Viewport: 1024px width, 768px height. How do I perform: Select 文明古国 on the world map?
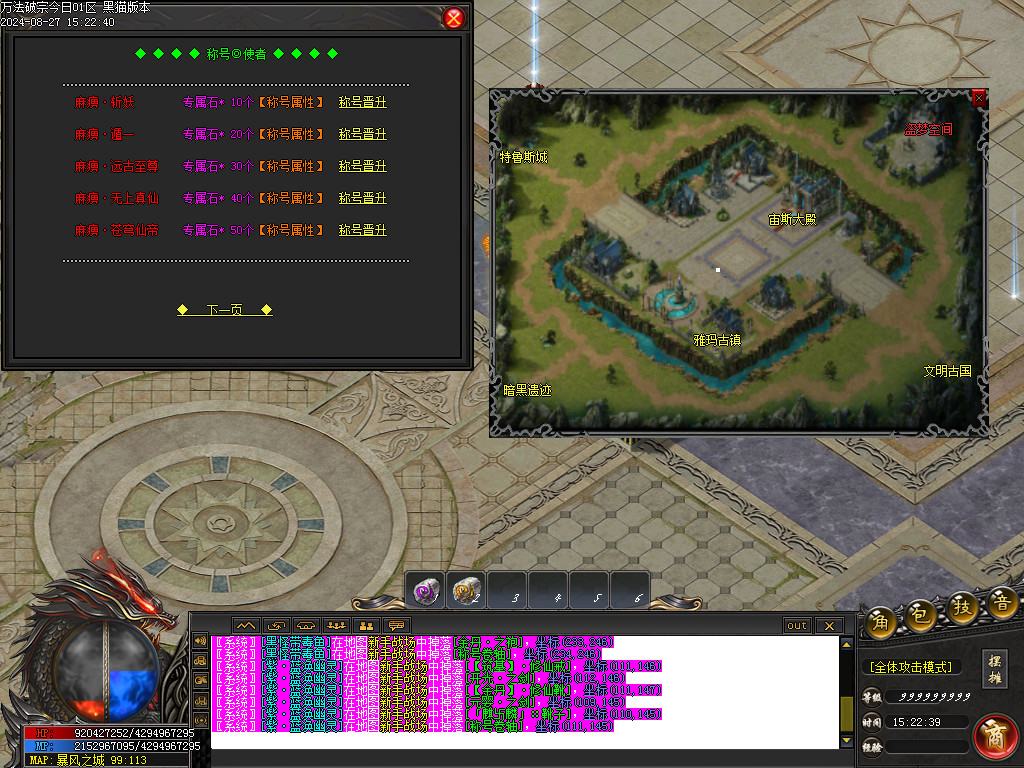click(x=948, y=371)
